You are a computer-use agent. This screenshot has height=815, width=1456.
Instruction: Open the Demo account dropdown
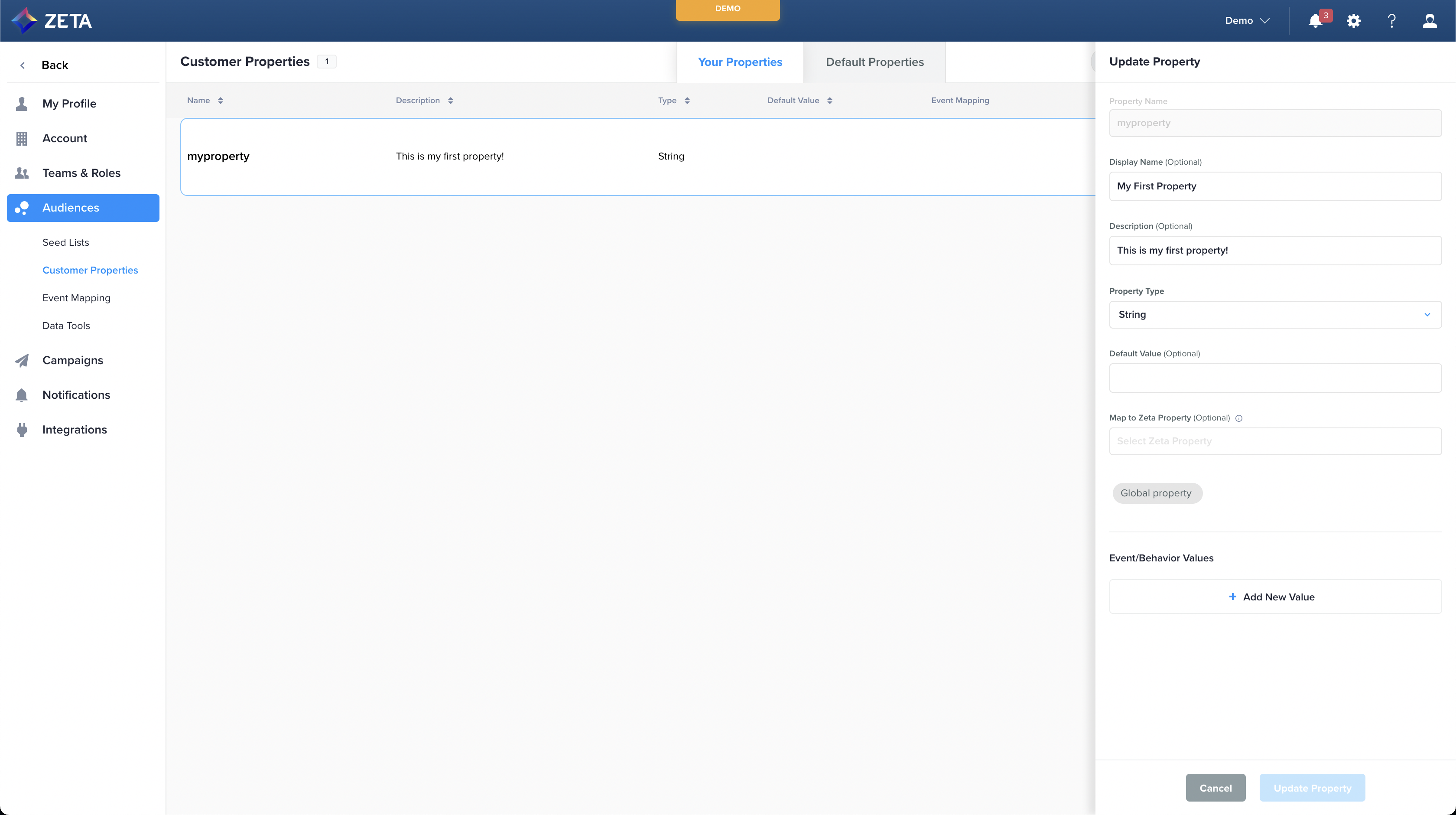pyautogui.click(x=1248, y=21)
